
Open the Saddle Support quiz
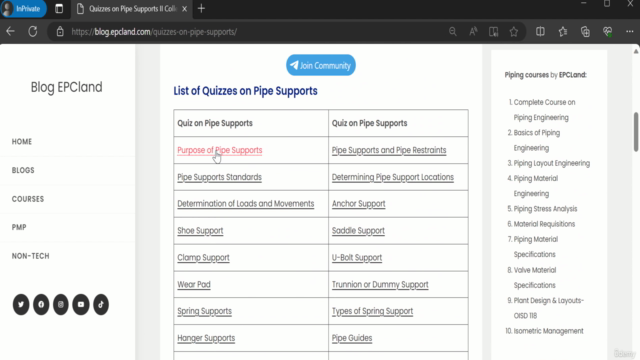pos(358,231)
